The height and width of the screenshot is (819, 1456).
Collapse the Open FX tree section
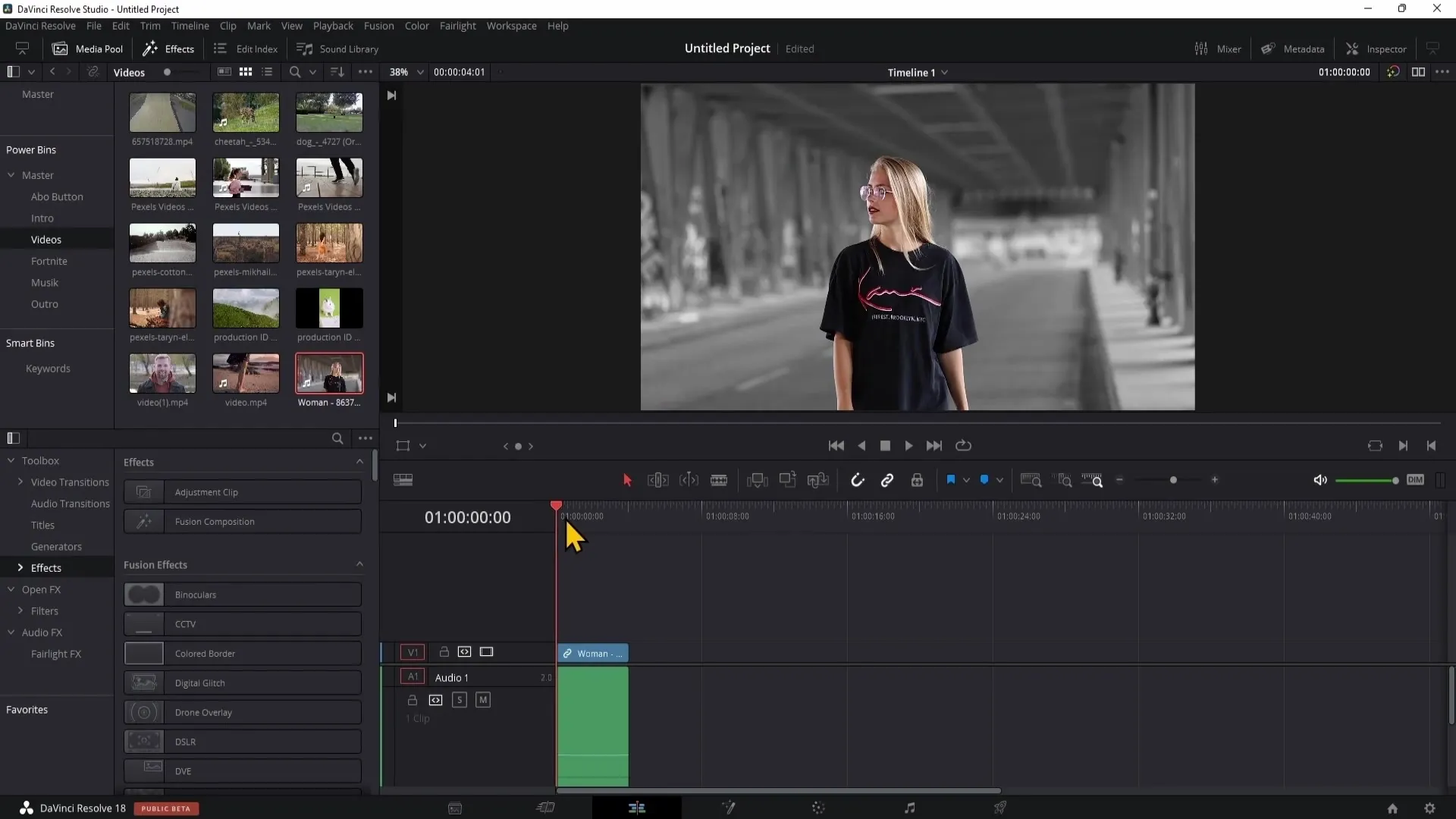click(x=11, y=589)
